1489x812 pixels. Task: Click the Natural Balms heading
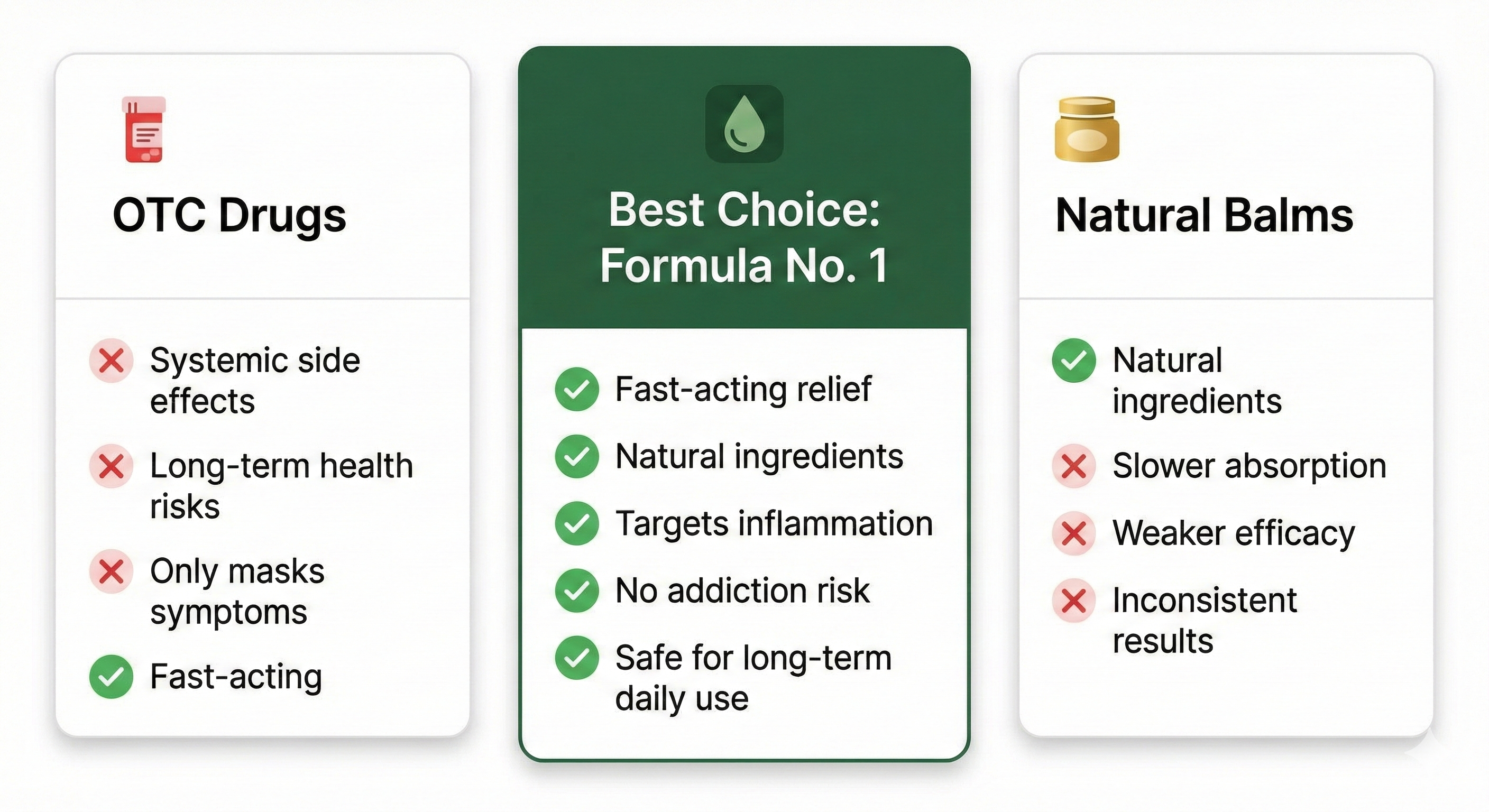coord(1204,216)
